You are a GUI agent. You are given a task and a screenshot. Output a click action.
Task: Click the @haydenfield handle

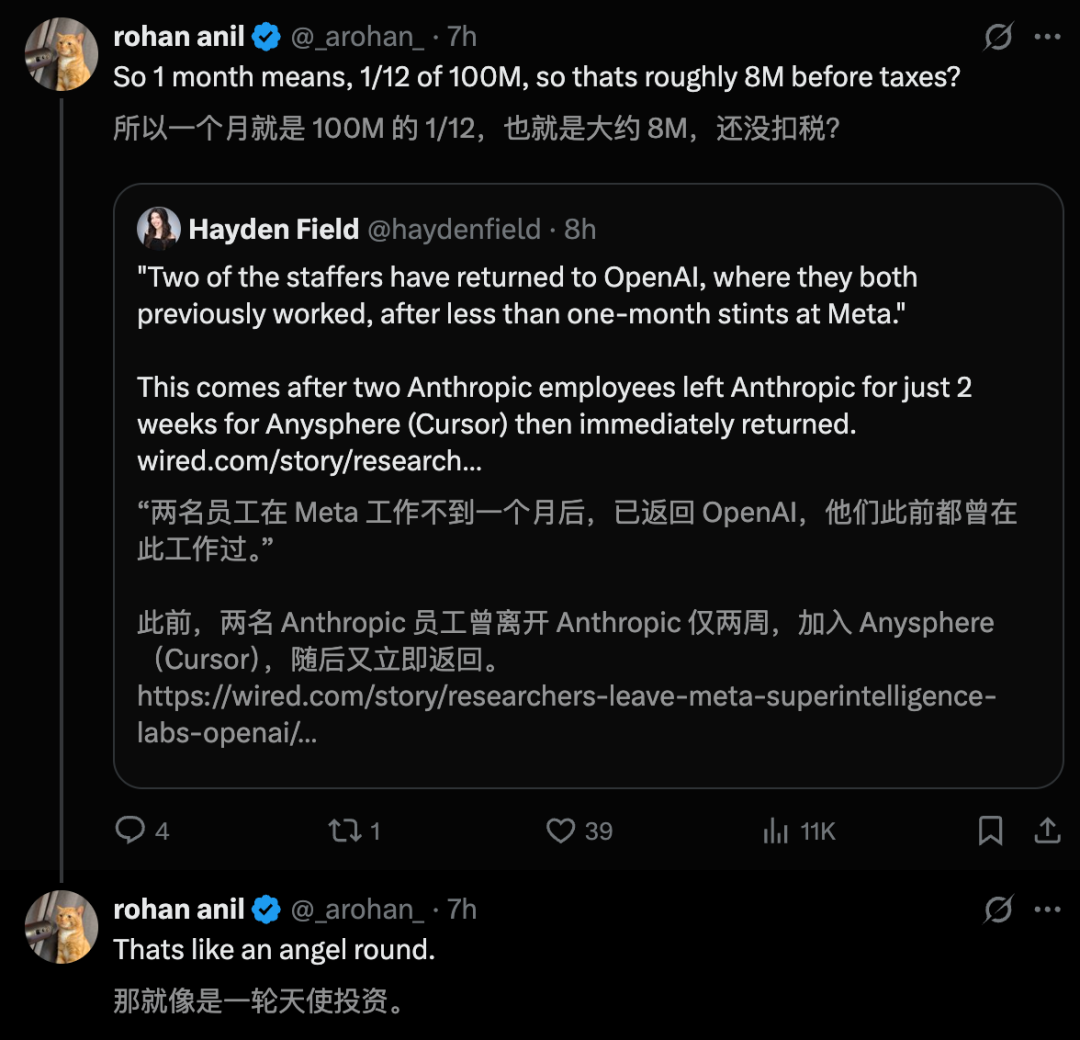[x=454, y=229]
